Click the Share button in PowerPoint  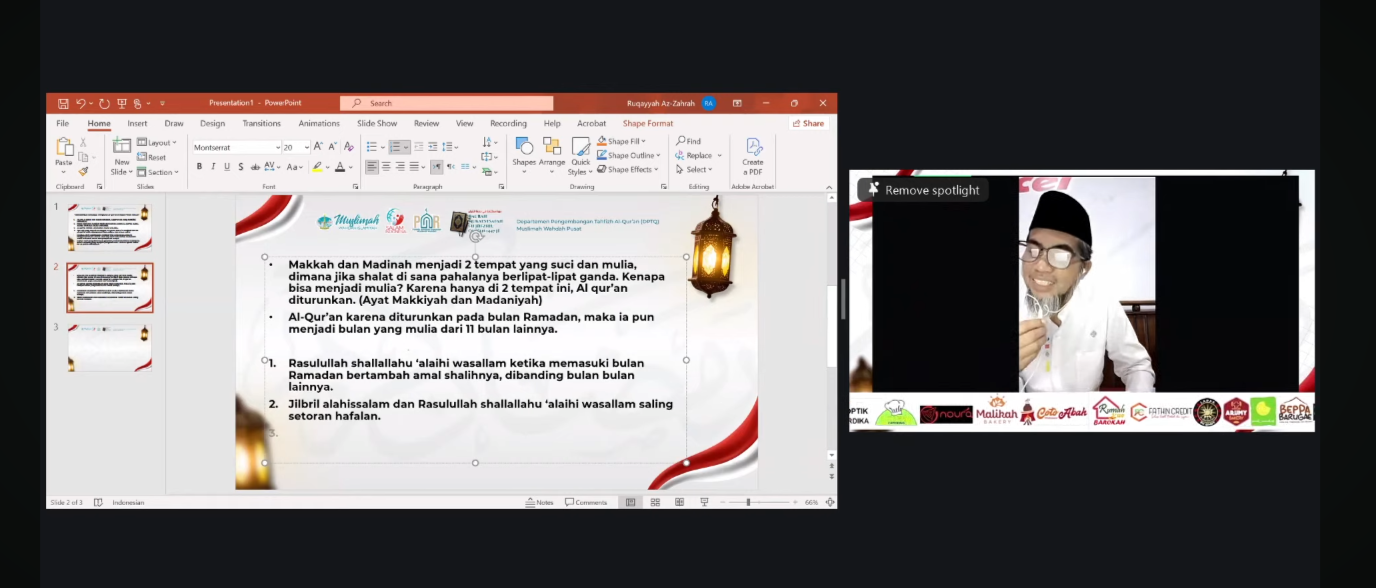click(x=808, y=123)
